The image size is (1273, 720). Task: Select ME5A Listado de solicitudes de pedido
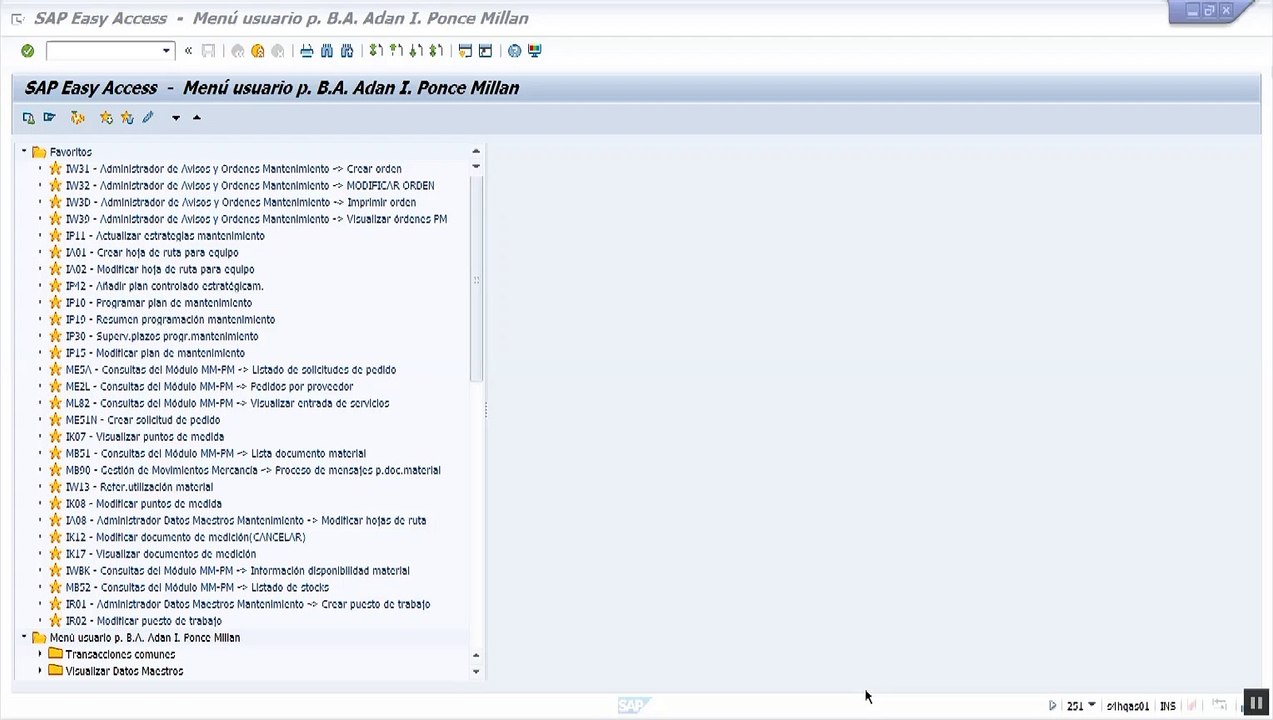230,370
